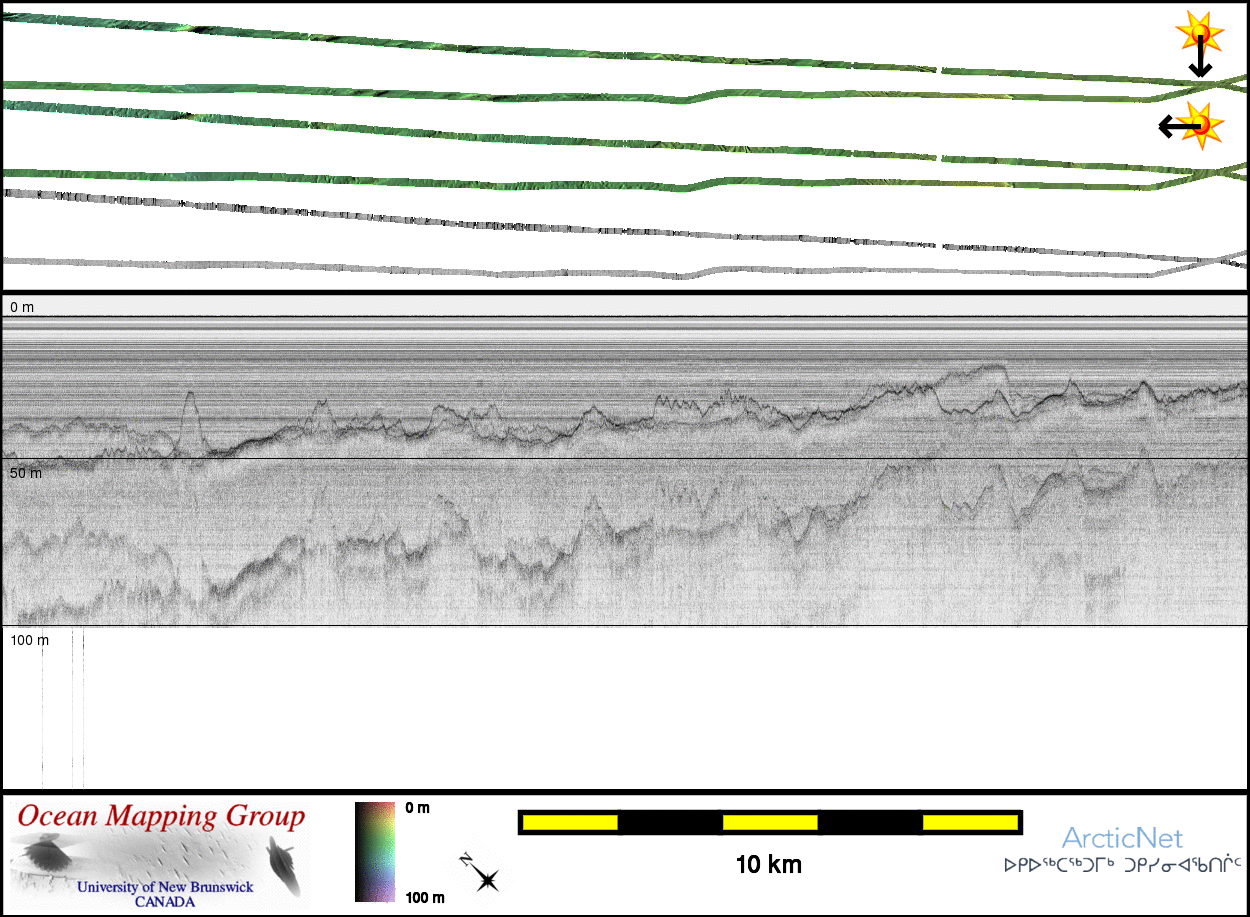Click the leftmost yellow scale bar segment
Screen dimensions: 1250x917
tap(570, 822)
